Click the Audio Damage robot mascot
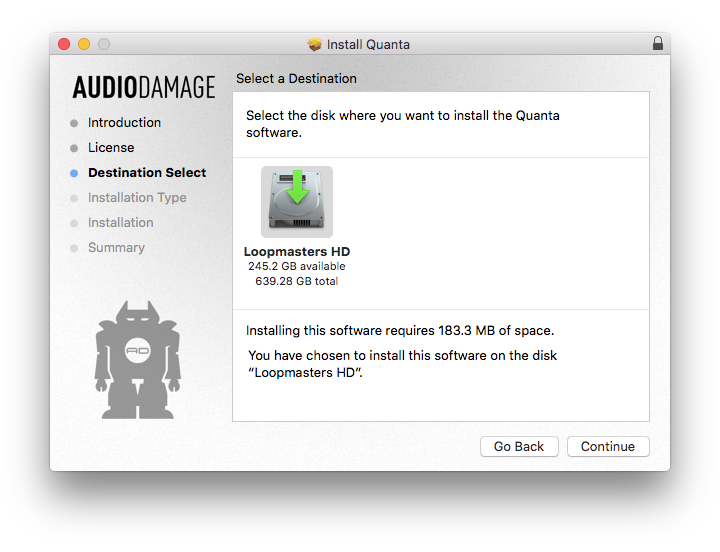The width and height of the screenshot is (720, 552). point(138,359)
